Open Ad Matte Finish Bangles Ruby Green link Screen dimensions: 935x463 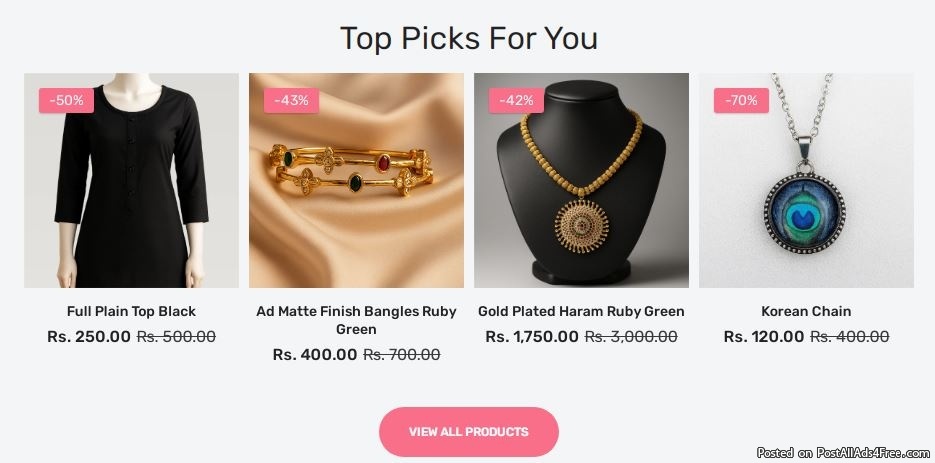pyautogui.click(x=356, y=320)
